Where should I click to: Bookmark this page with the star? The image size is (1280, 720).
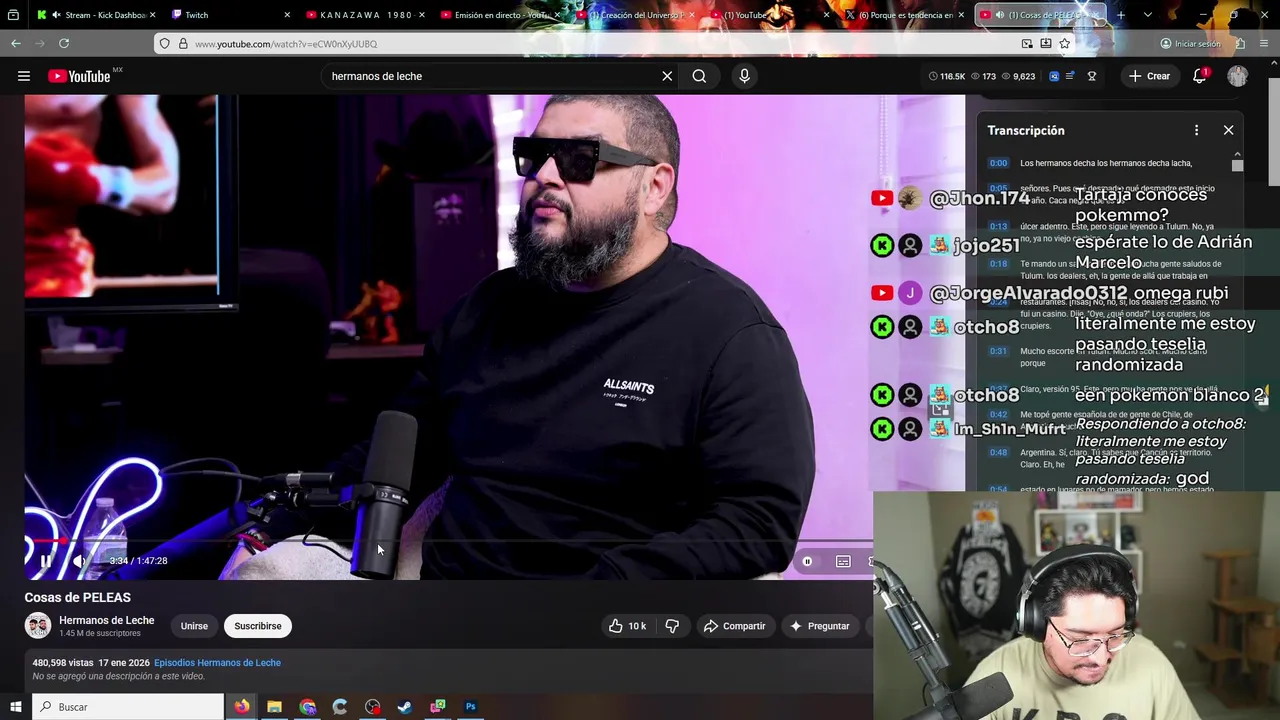[x=1065, y=44]
